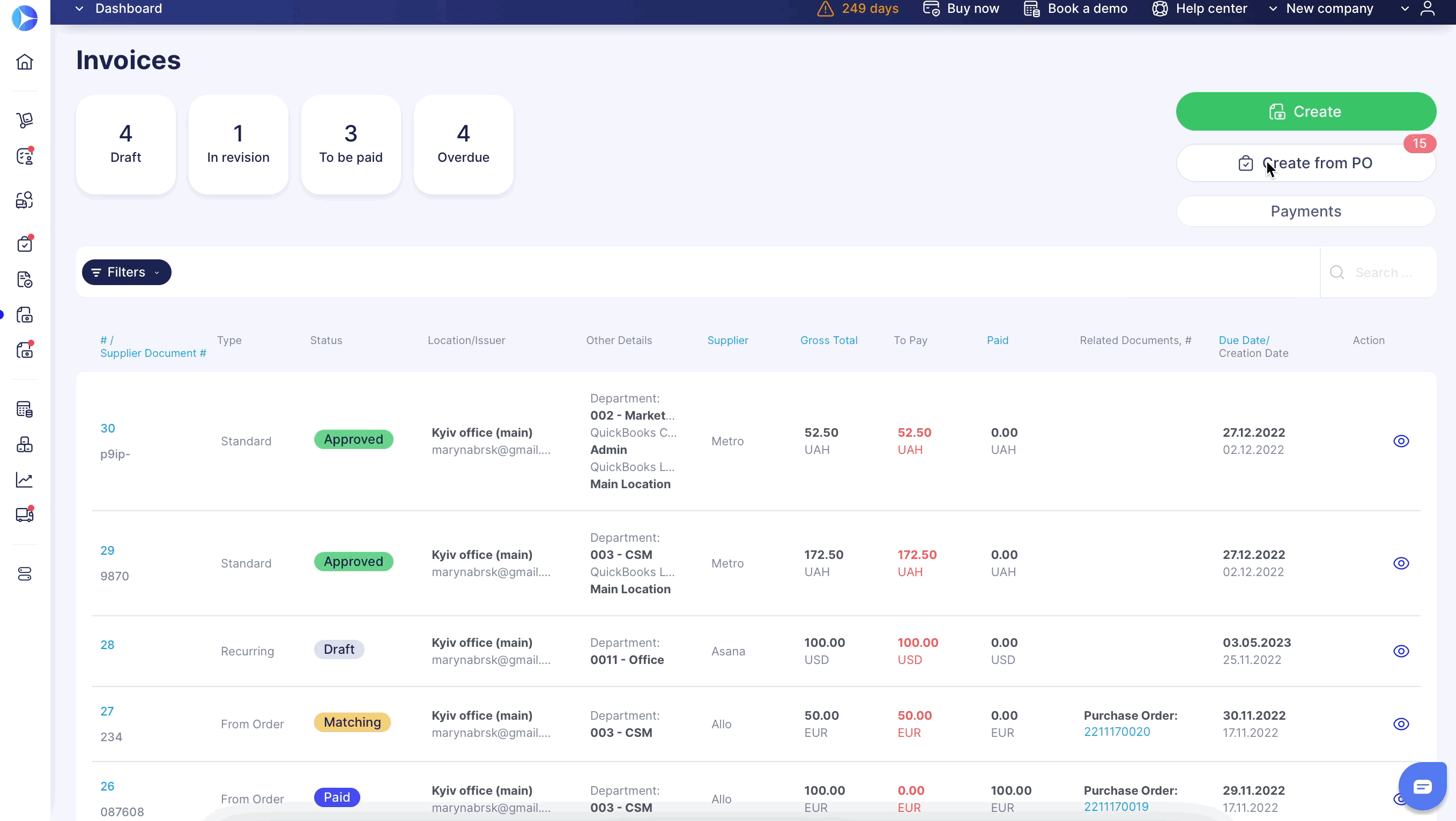The width and height of the screenshot is (1456, 821).
Task: Open the payments sidebar icon with red dot
Action: (24, 350)
